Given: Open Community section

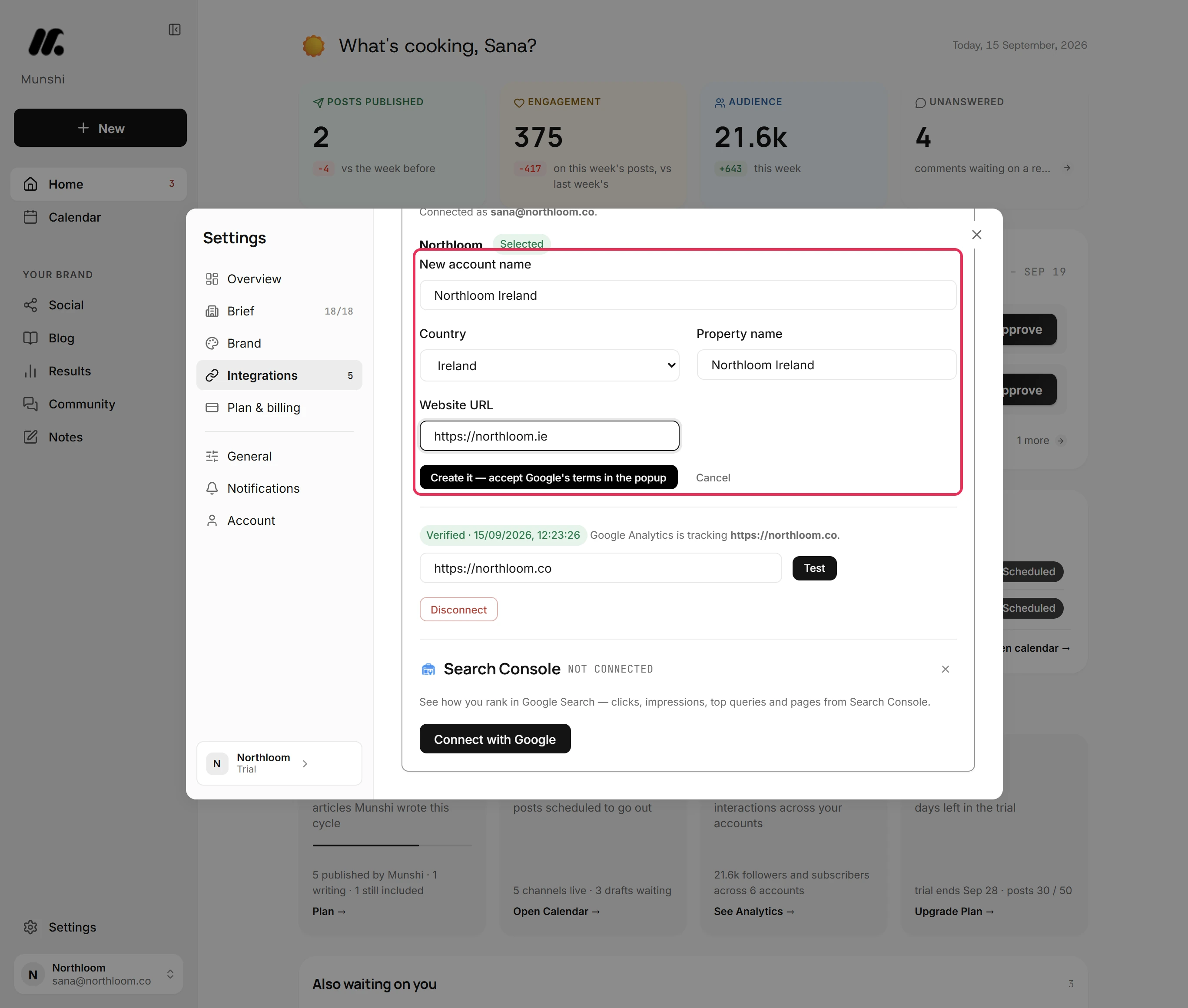Looking at the screenshot, I should [99, 404].
